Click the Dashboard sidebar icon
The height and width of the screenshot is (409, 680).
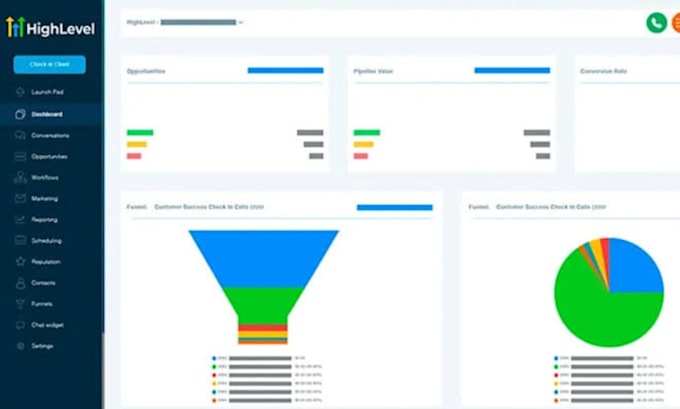(20, 114)
